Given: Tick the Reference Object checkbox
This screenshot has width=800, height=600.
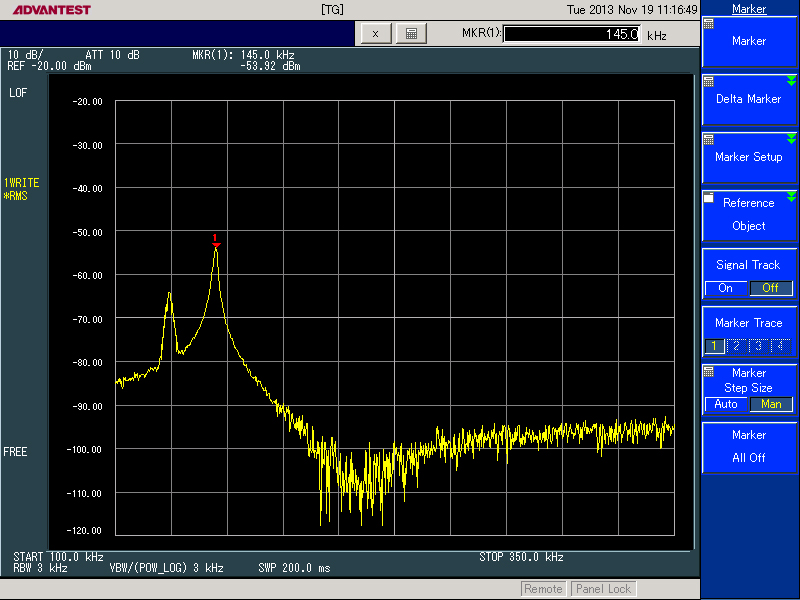Looking at the screenshot, I should [709, 198].
